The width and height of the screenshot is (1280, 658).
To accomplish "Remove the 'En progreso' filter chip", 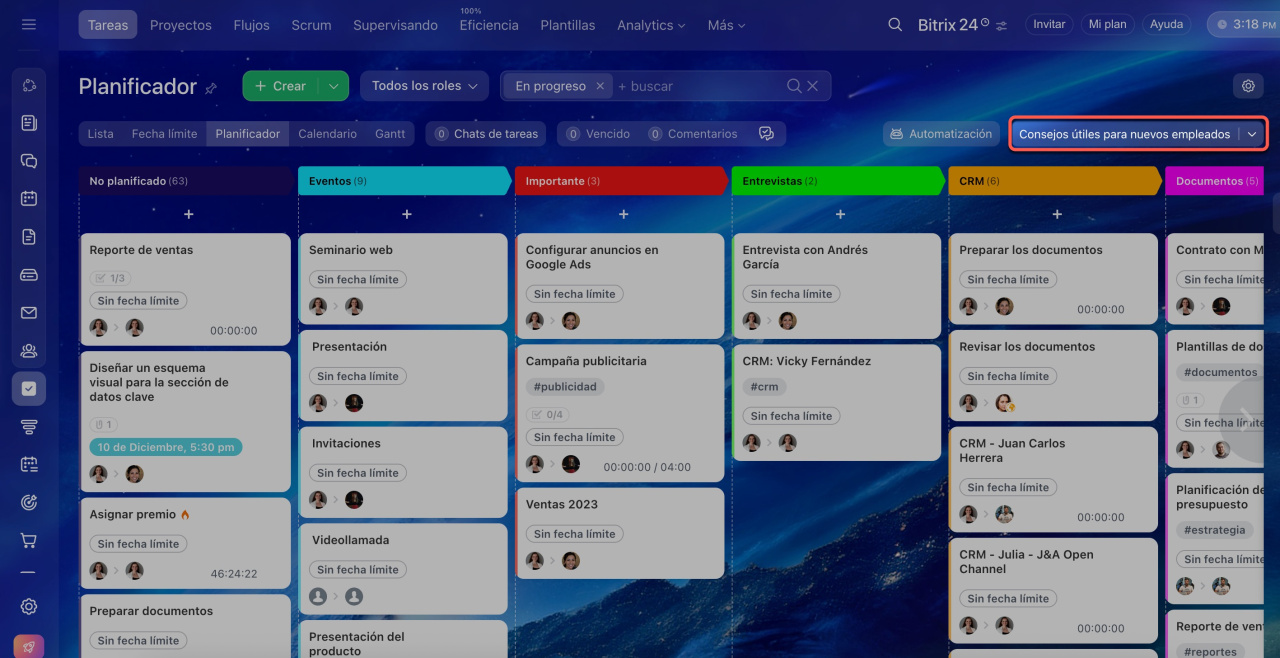I will tap(600, 86).
